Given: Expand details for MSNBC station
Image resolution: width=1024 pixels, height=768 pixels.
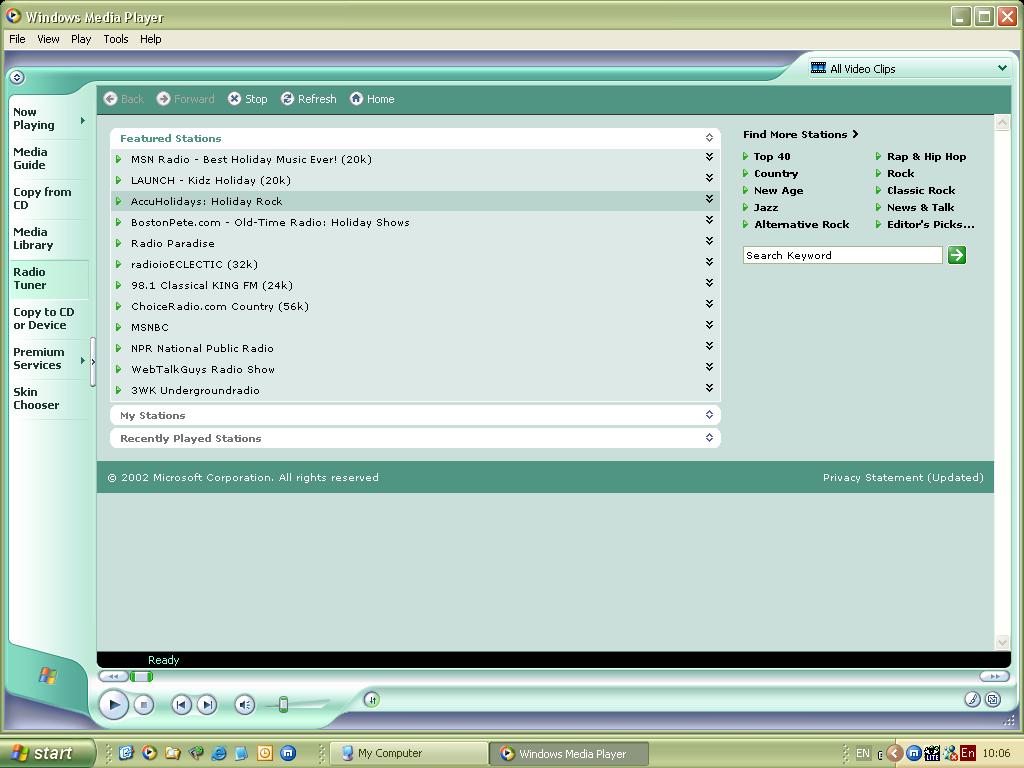Looking at the screenshot, I should (709, 325).
